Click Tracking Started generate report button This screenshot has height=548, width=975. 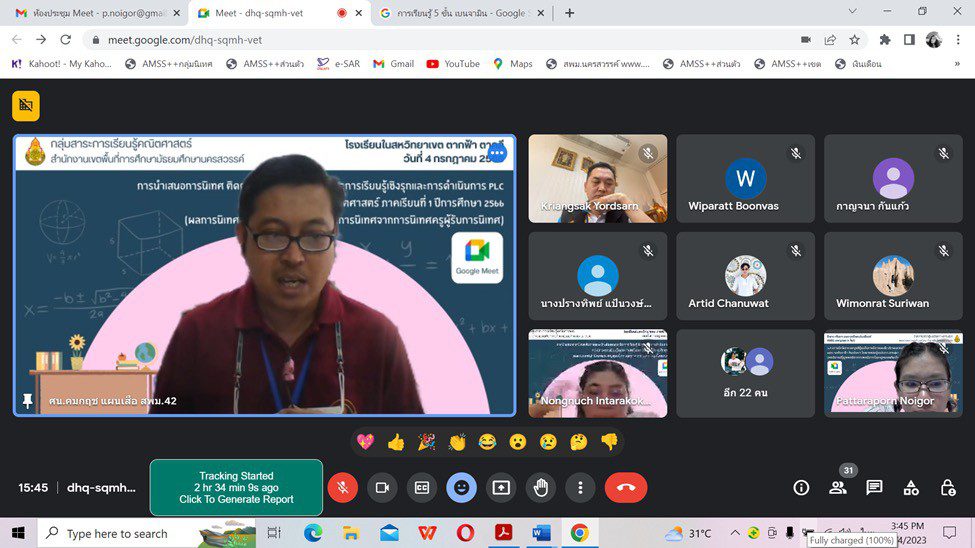[x=236, y=488]
